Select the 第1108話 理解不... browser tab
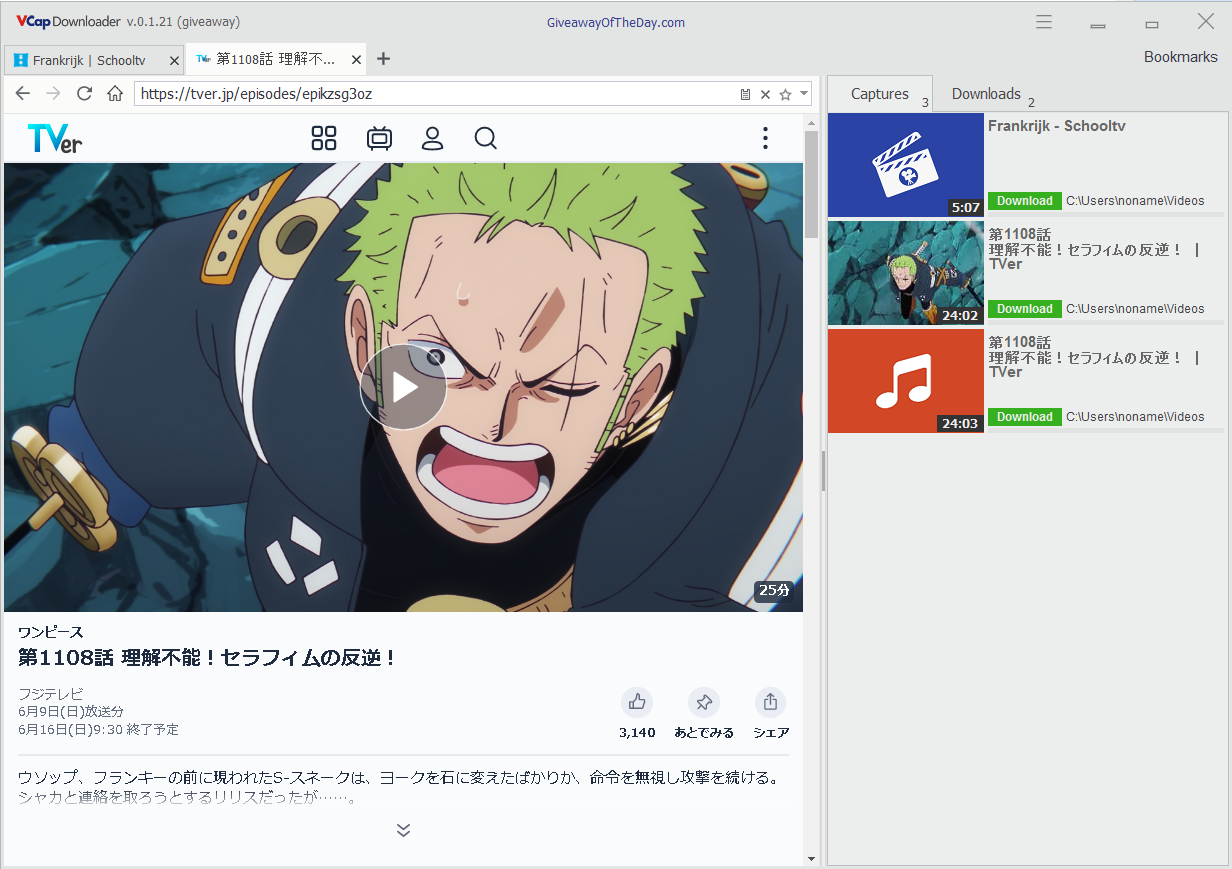Image resolution: width=1232 pixels, height=869 pixels. pyautogui.click(x=276, y=60)
